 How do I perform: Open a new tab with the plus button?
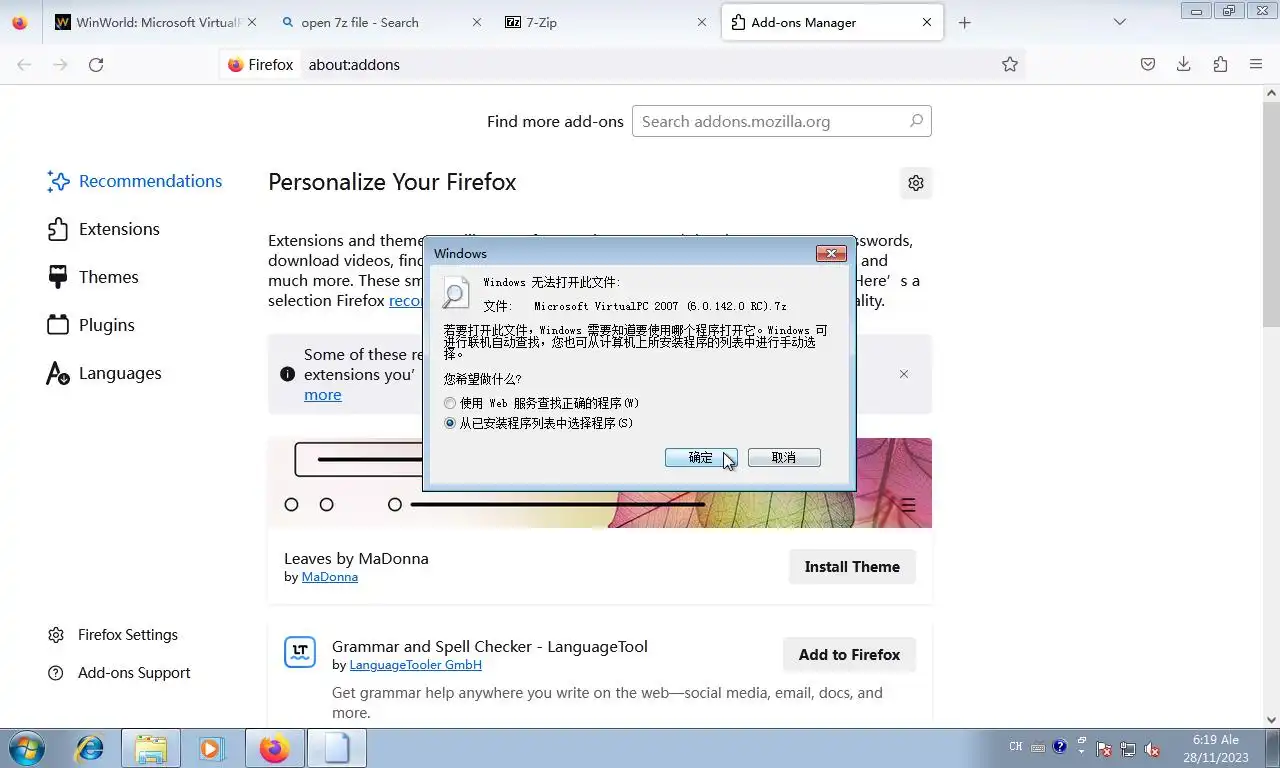pos(964,22)
